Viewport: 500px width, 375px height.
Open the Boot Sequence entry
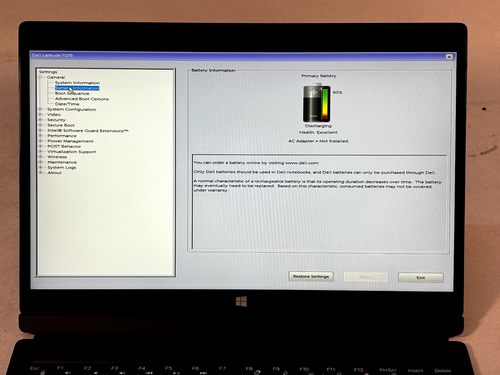tap(72, 93)
